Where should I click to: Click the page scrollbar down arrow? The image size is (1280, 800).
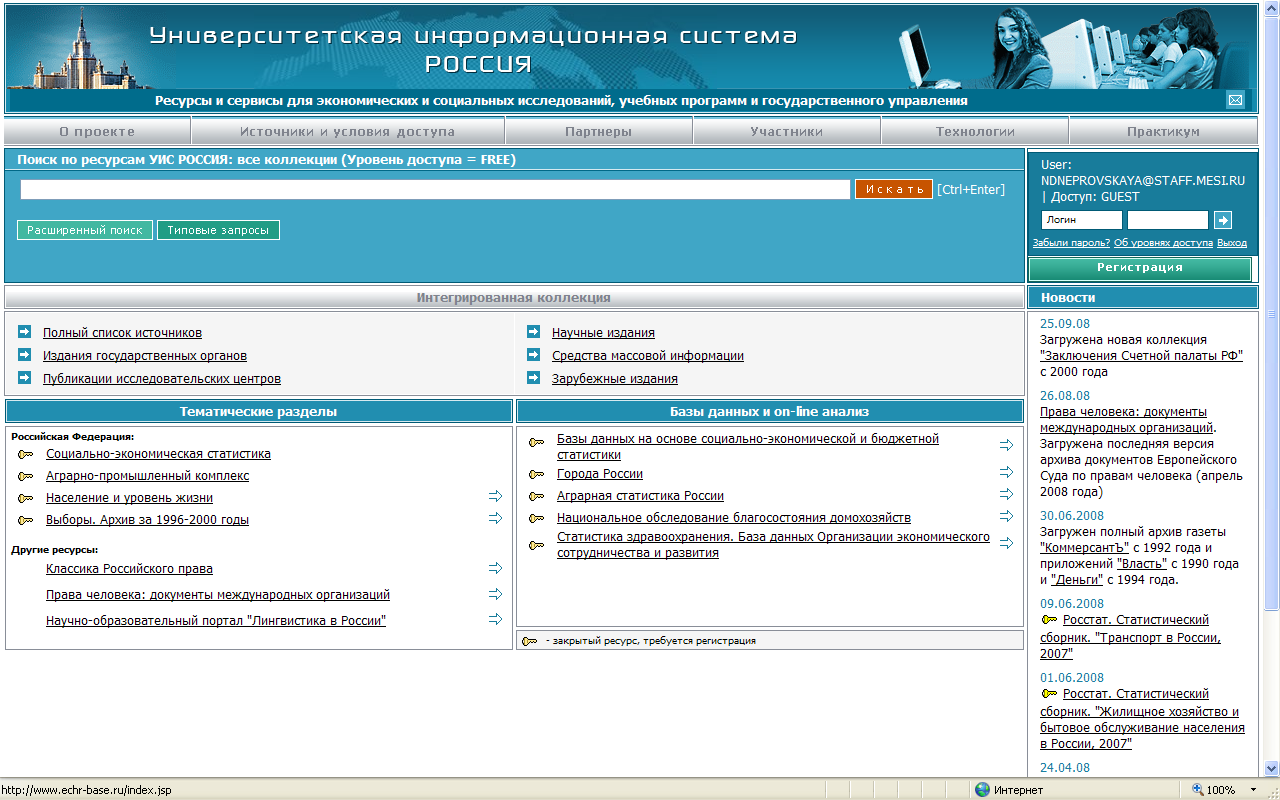1272,768
